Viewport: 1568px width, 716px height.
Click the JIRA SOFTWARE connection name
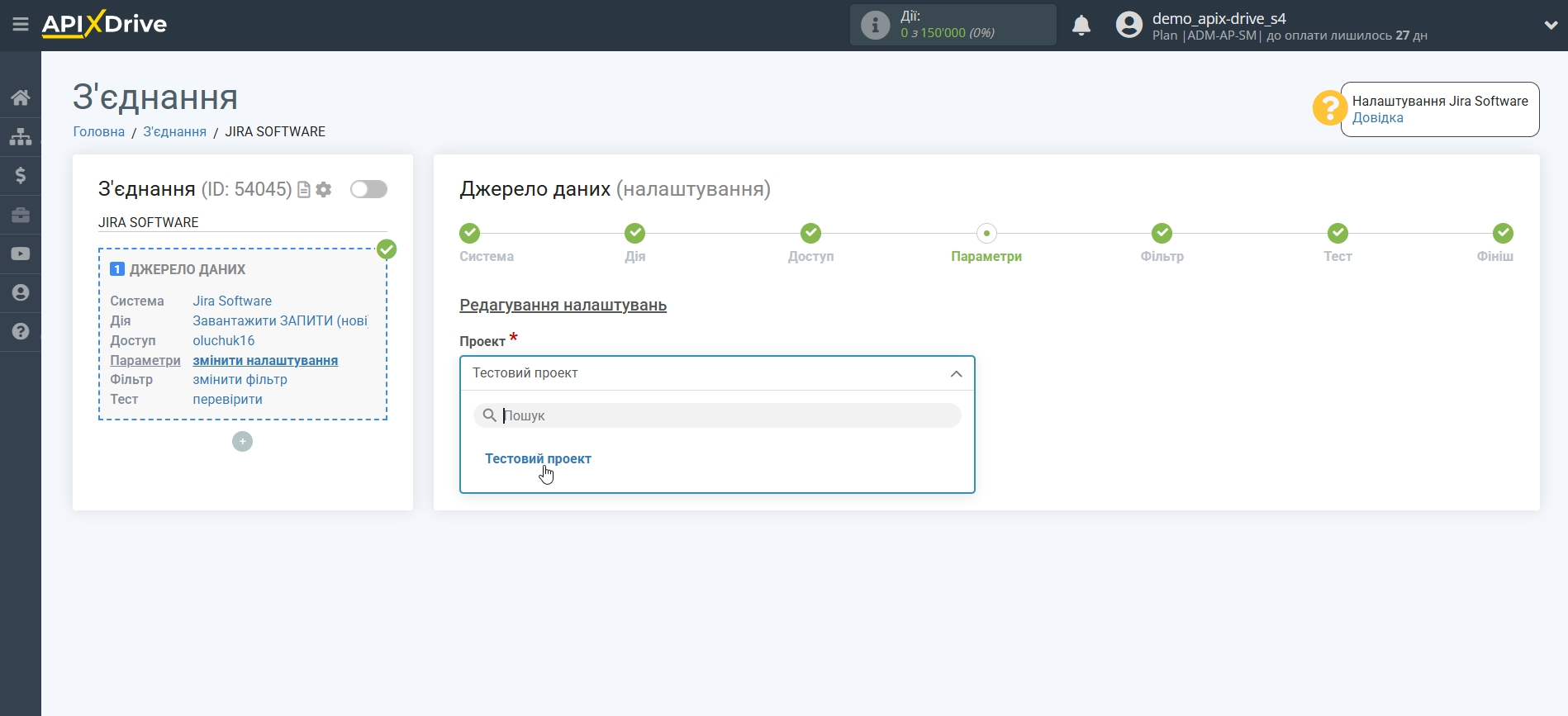click(x=149, y=222)
